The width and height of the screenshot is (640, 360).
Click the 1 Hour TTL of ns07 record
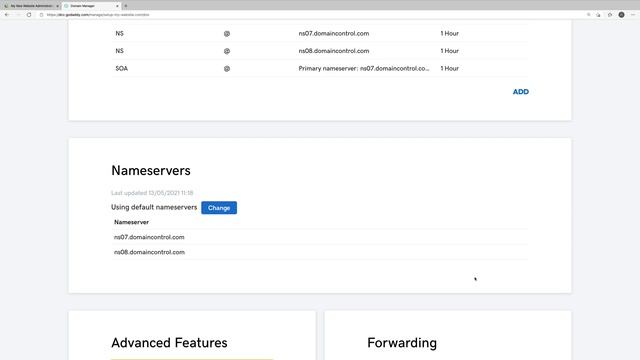click(449, 33)
